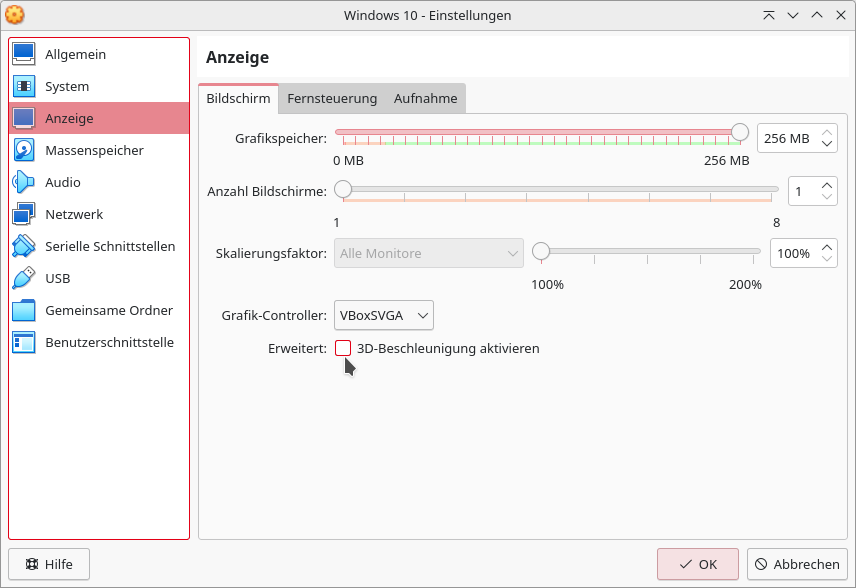Click the Anzeige monitor icon
856x588 pixels.
[23, 118]
